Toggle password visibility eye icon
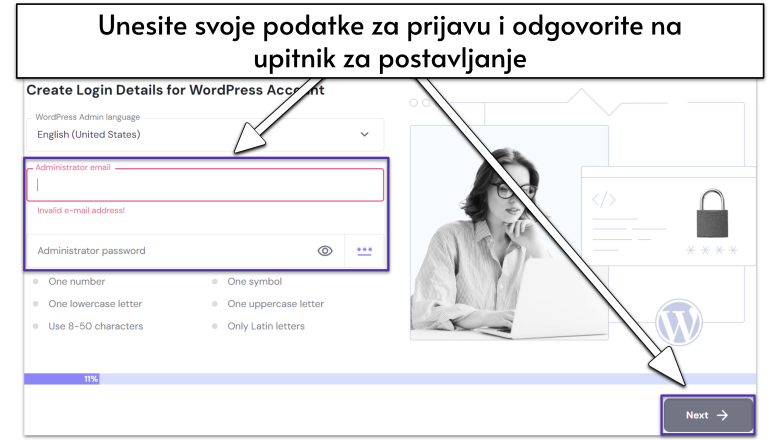Screen dimensions: 780x440 [x=325, y=251]
